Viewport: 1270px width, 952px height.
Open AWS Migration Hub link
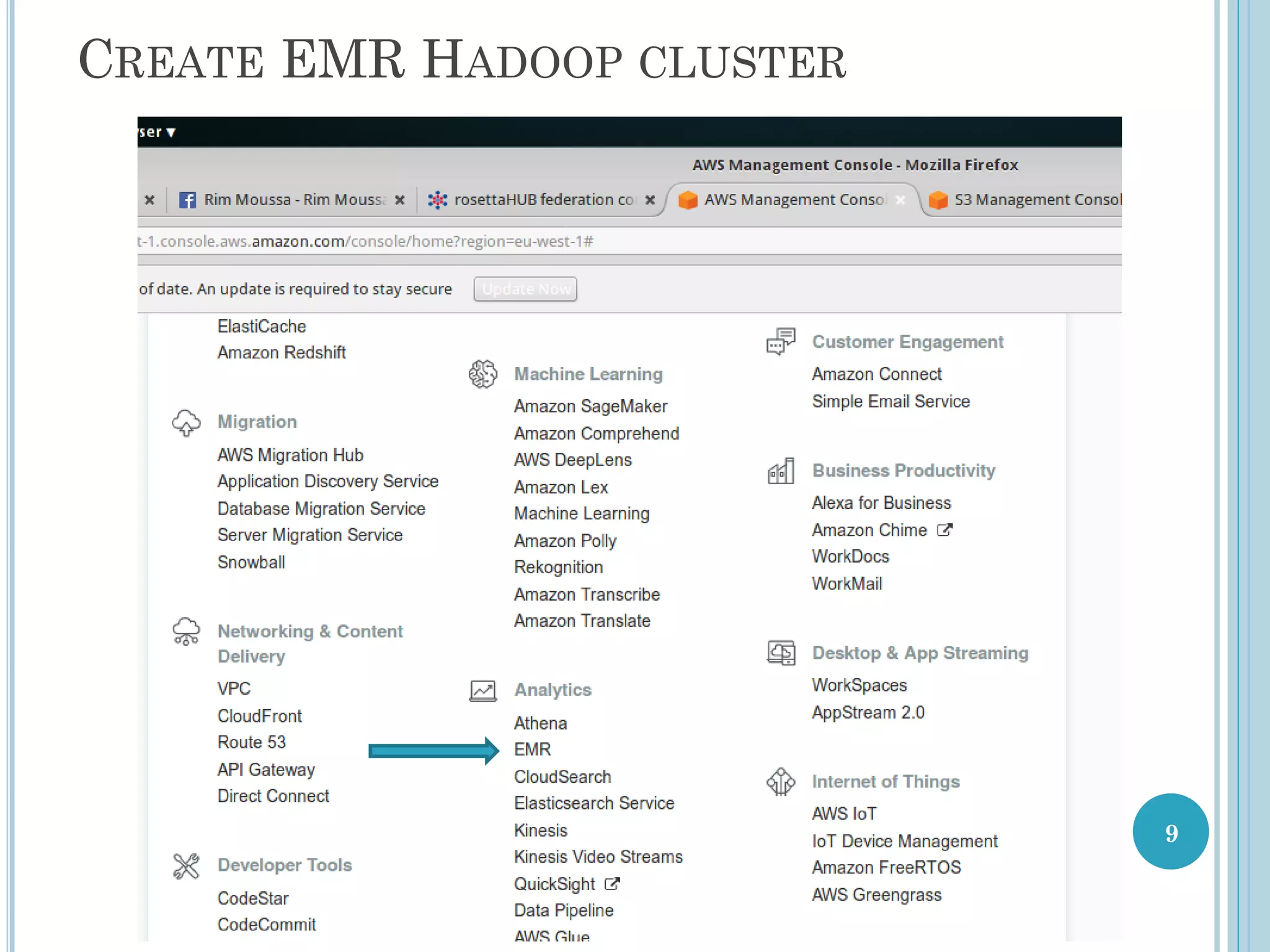290,456
